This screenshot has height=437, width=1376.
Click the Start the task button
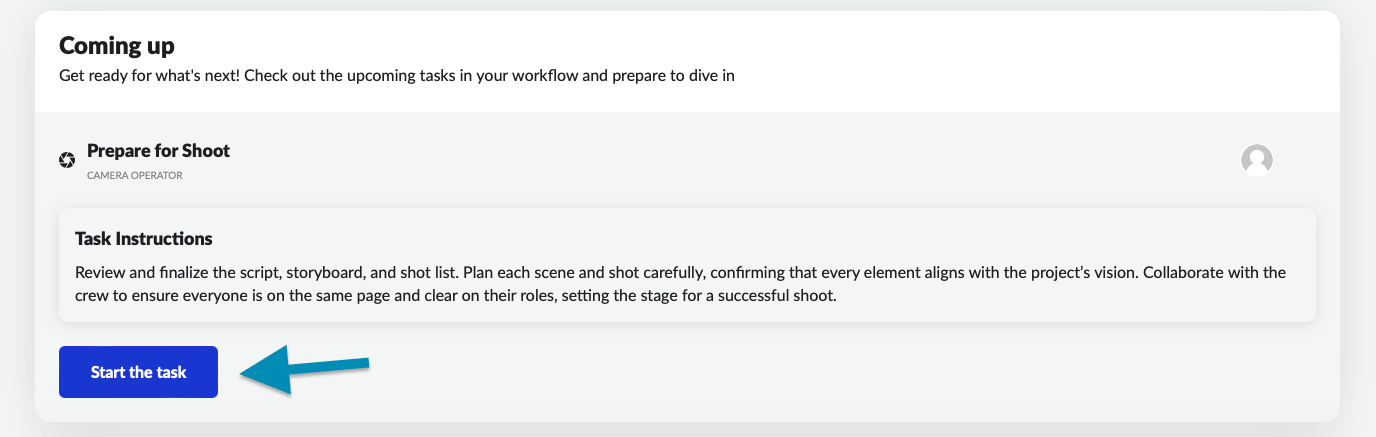[138, 372]
